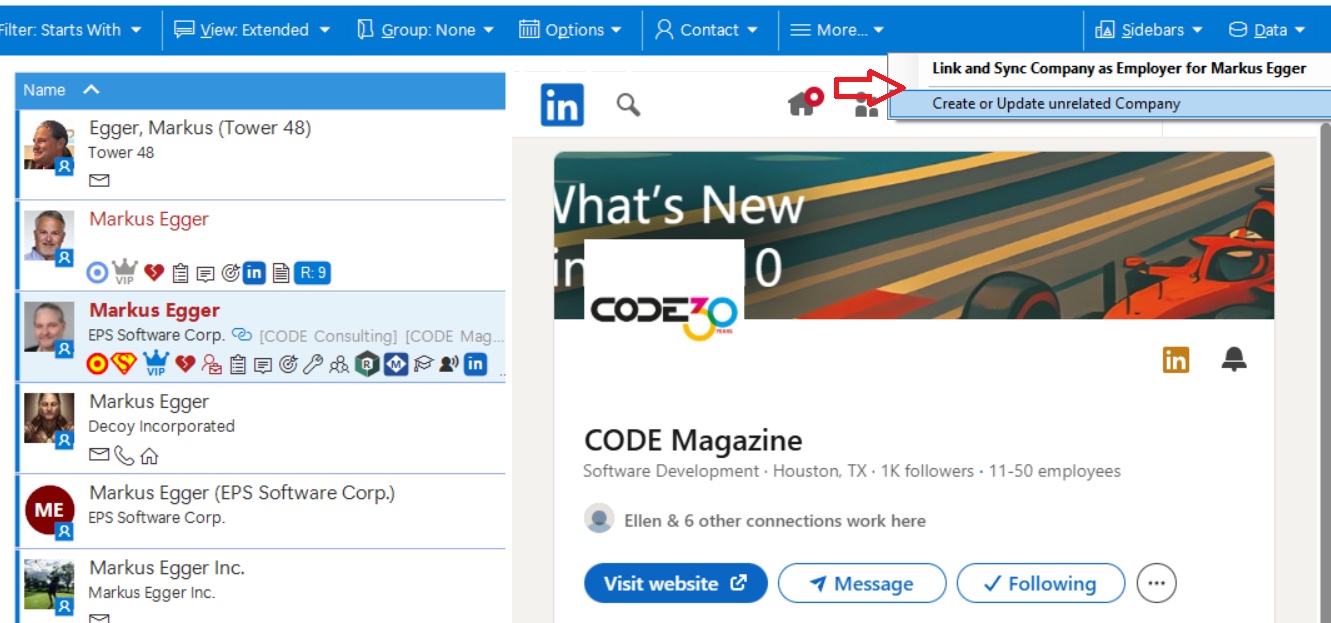Open the Data dropdown menu

(x=1267, y=30)
